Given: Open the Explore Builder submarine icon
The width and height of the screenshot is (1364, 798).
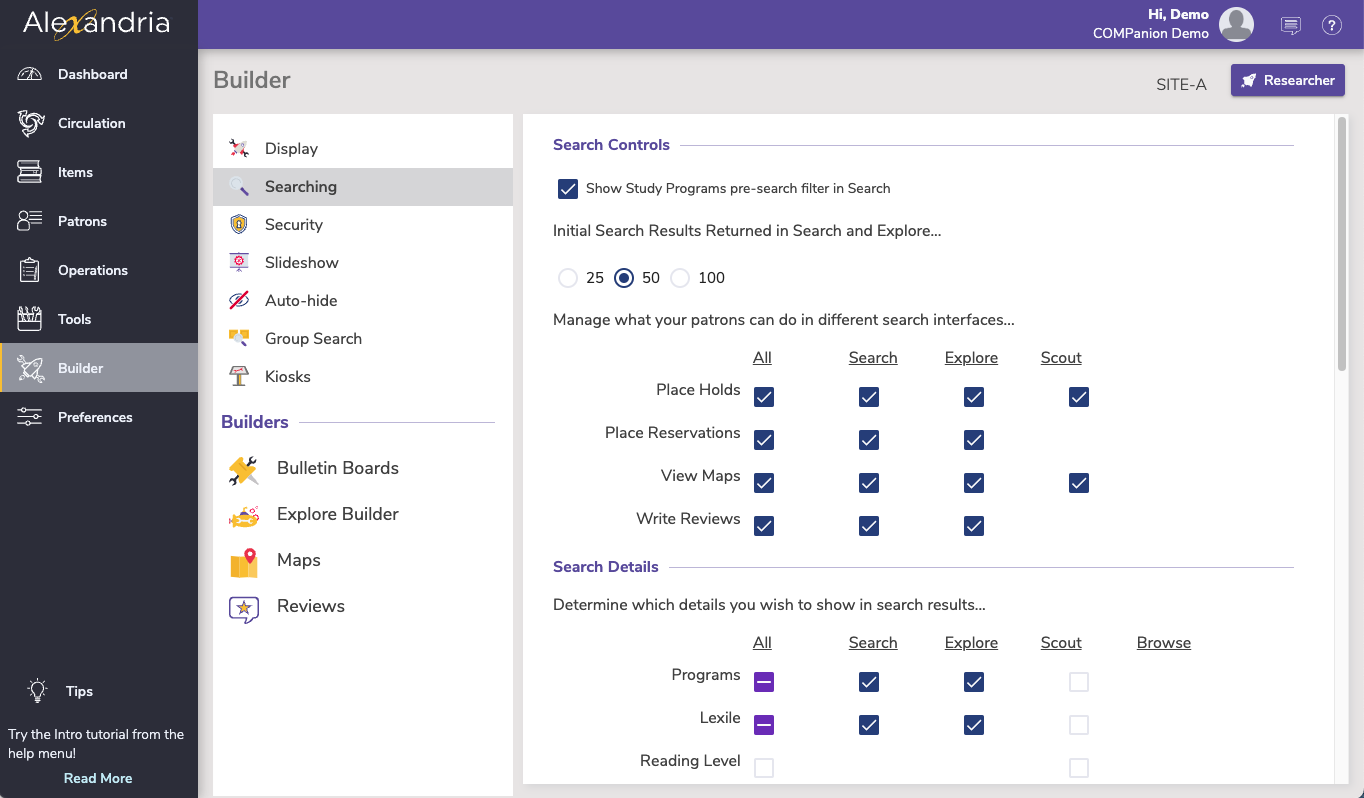Looking at the screenshot, I should (244, 515).
